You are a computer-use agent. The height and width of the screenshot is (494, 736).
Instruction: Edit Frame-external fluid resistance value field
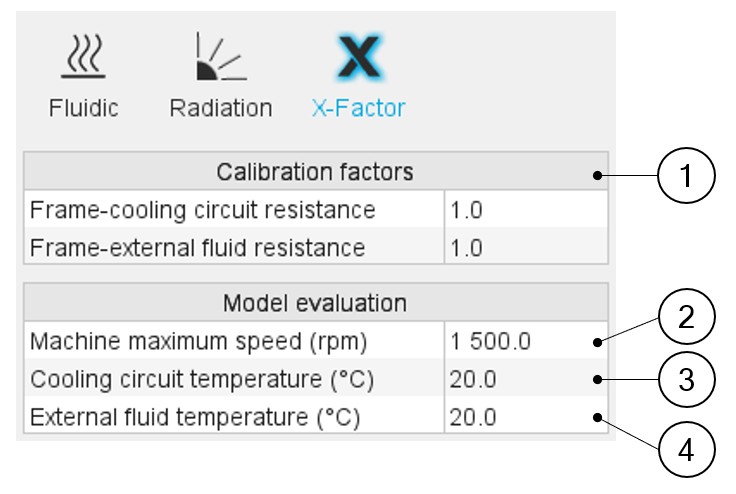525,246
